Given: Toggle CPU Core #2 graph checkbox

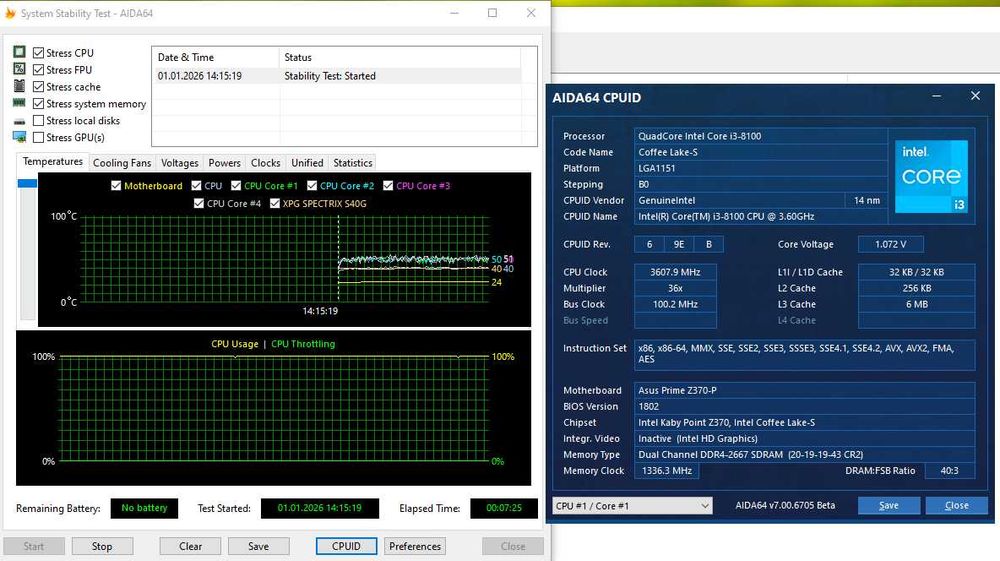Looking at the screenshot, I should click(312, 186).
